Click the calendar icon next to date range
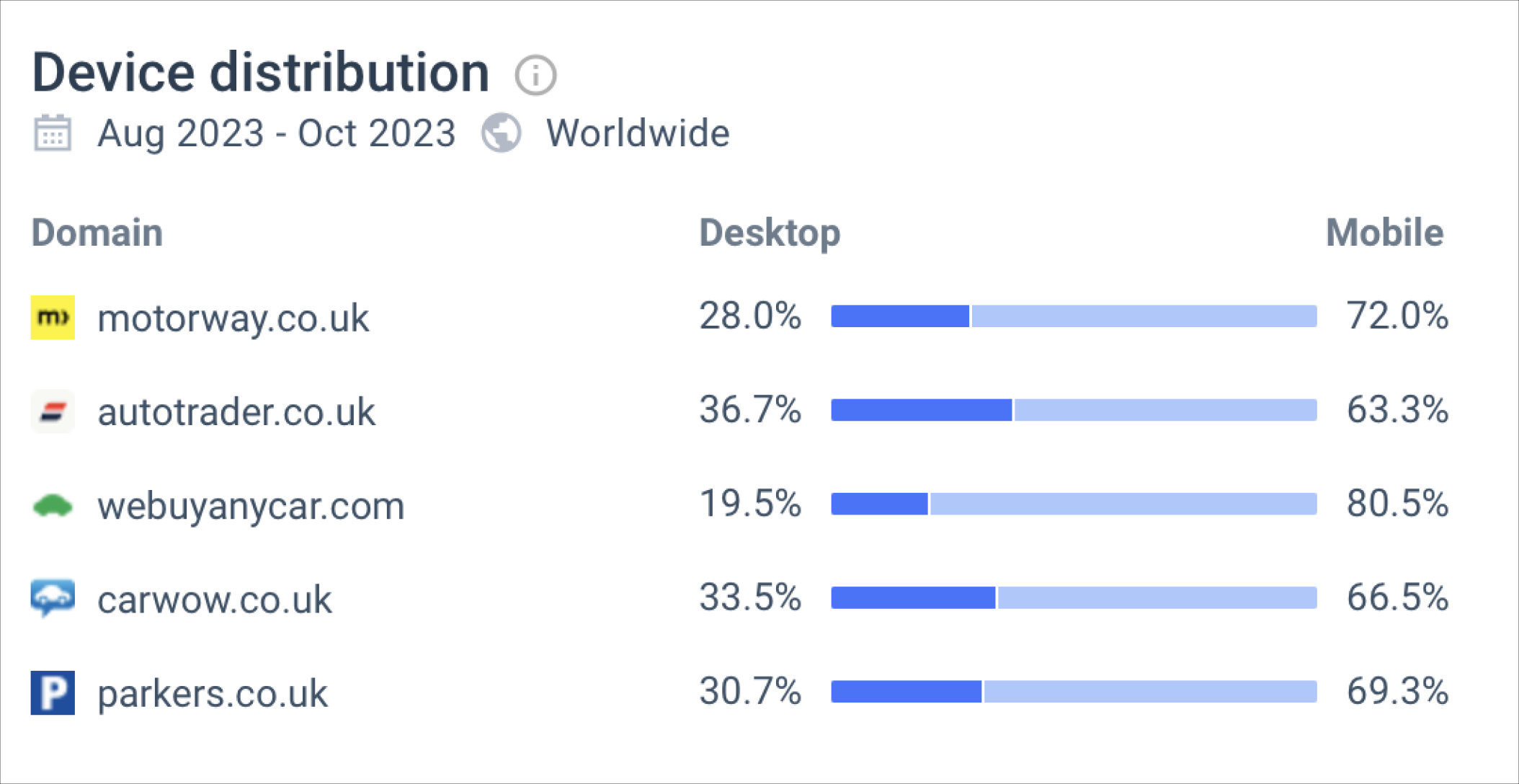Image resolution: width=1519 pixels, height=784 pixels. coord(53,133)
